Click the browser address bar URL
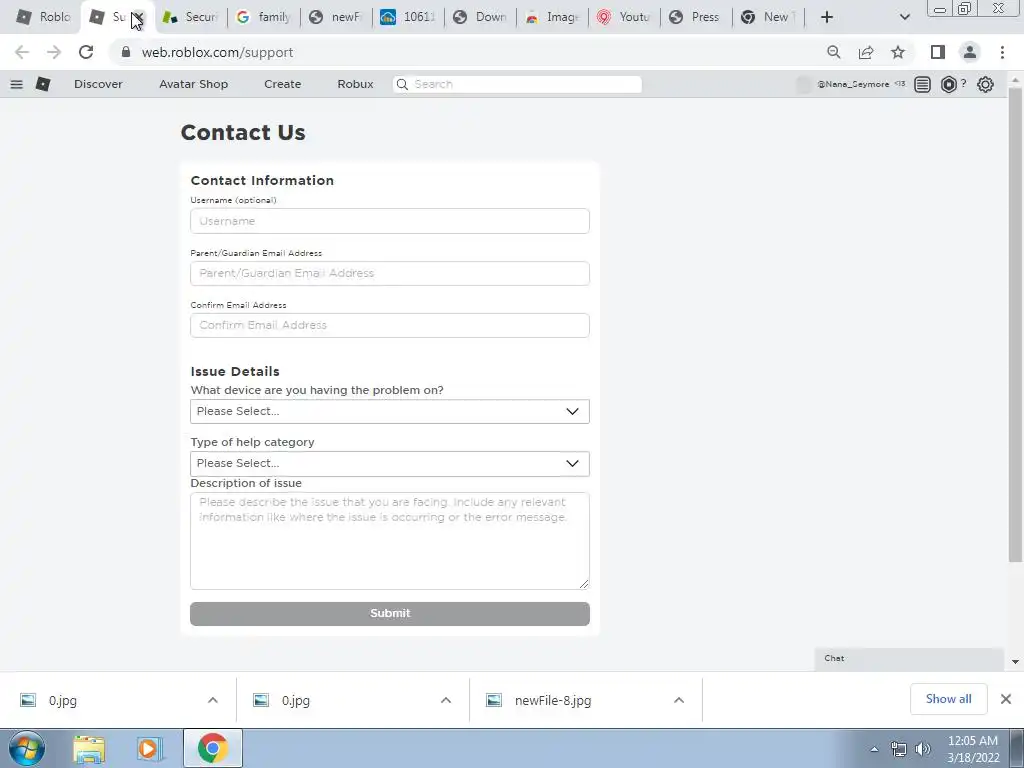Screen dimensions: 1024x768 tap(217, 52)
